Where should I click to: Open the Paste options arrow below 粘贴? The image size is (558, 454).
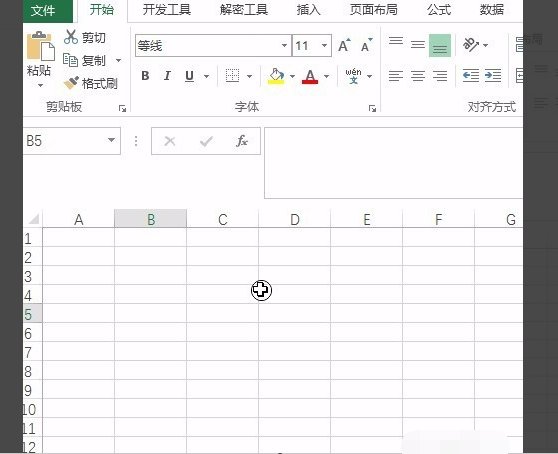click(40, 85)
